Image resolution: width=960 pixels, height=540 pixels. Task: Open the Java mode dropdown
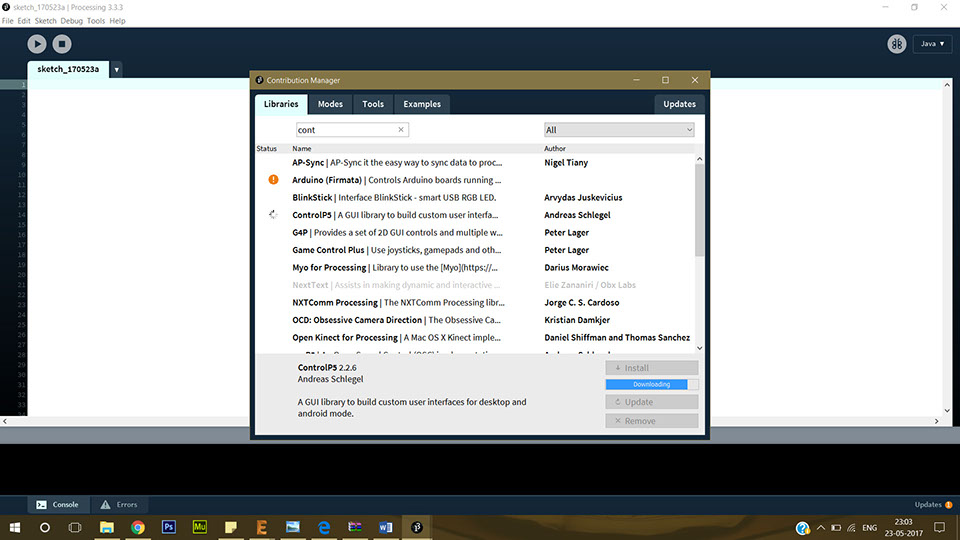[932, 43]
